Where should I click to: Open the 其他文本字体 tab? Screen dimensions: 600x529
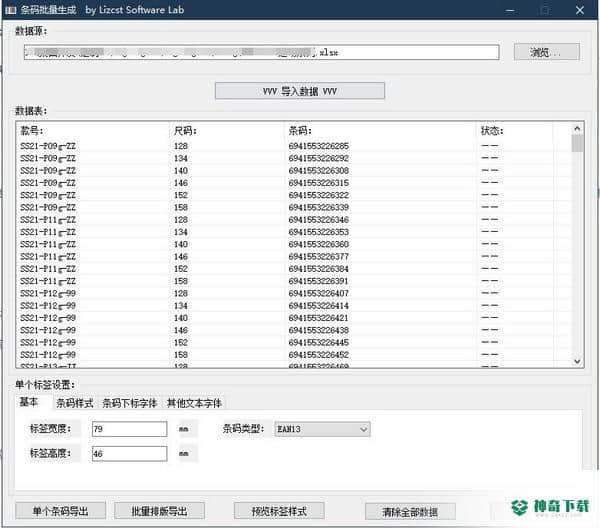pos(194,403)
